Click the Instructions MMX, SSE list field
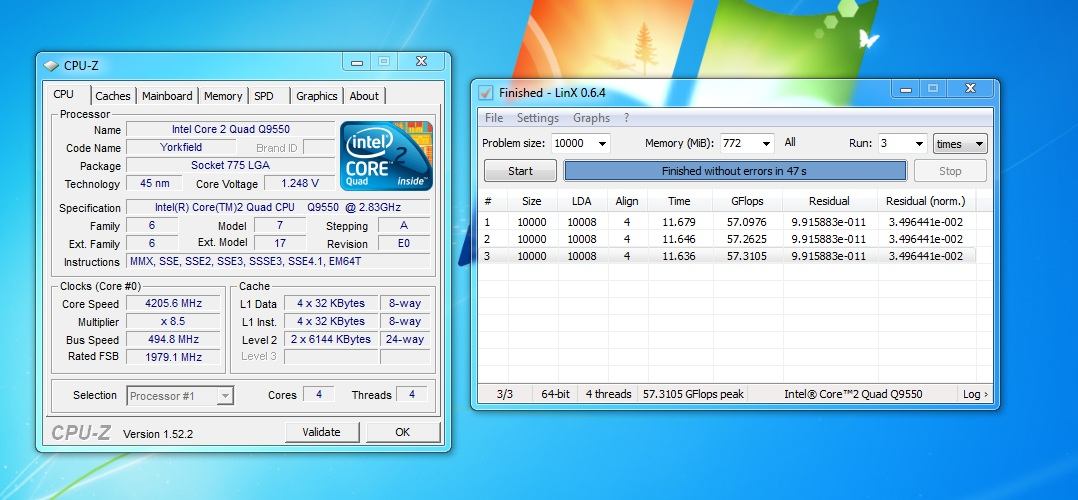Image resolution: width=1078 pixels, height=500 pixels. 278,261
